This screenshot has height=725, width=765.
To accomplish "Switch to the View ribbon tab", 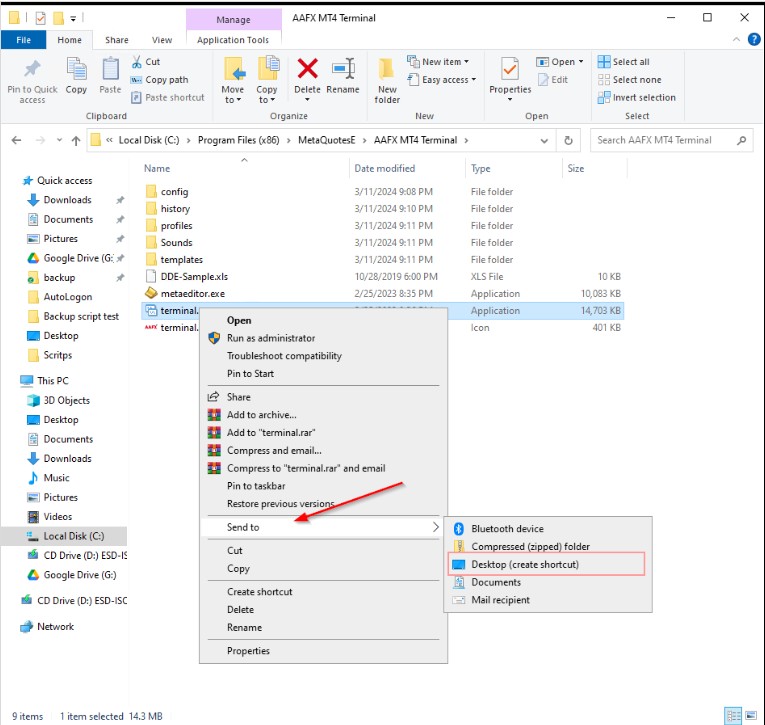I will click(x=161, y=40).
